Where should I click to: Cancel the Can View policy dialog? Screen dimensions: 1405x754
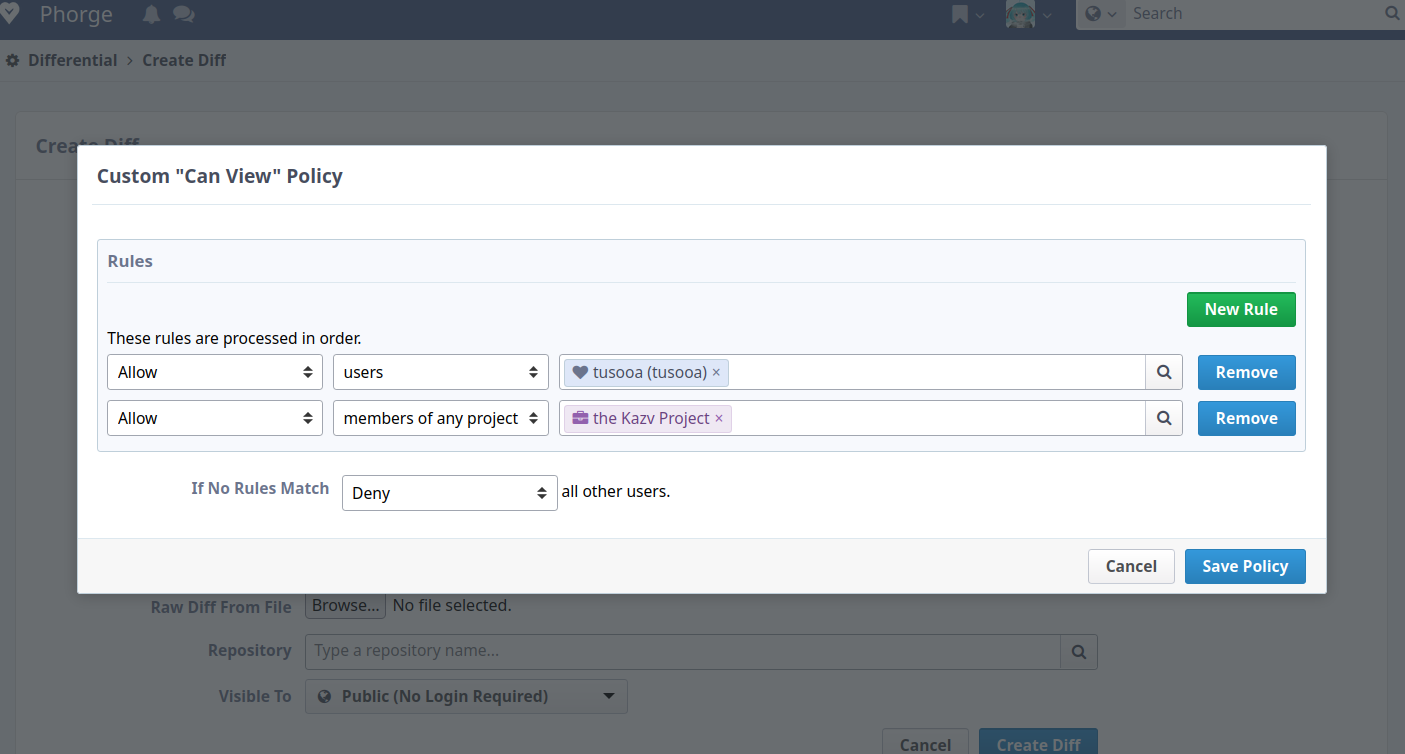coord(1130,566)
